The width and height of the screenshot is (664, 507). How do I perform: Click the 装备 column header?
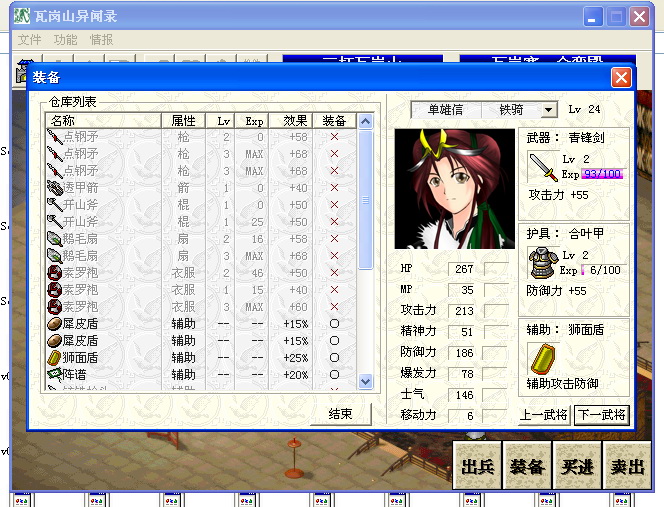pyautogui.click(x=335, y=121)
